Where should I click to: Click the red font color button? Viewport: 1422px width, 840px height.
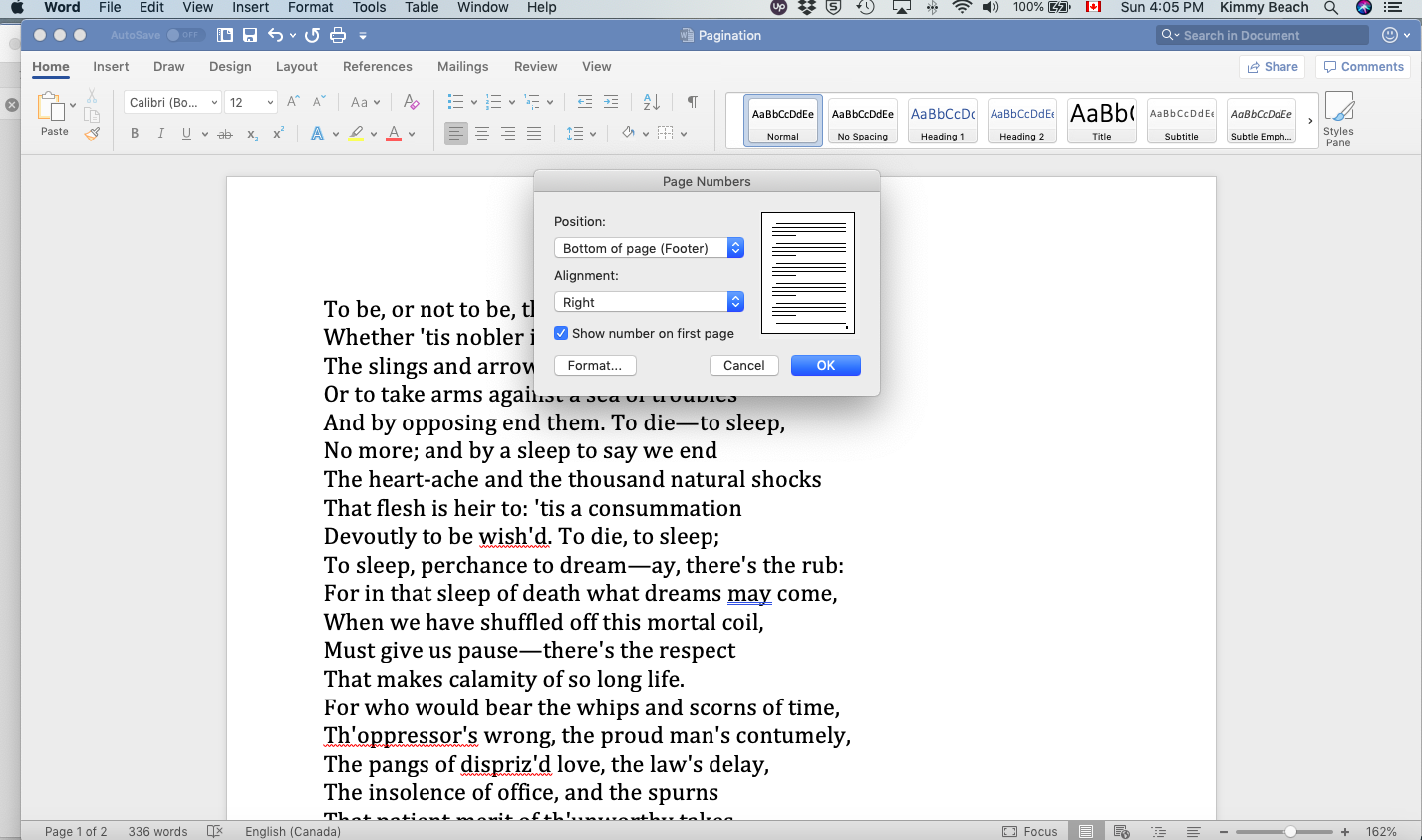tap(394, 133)
